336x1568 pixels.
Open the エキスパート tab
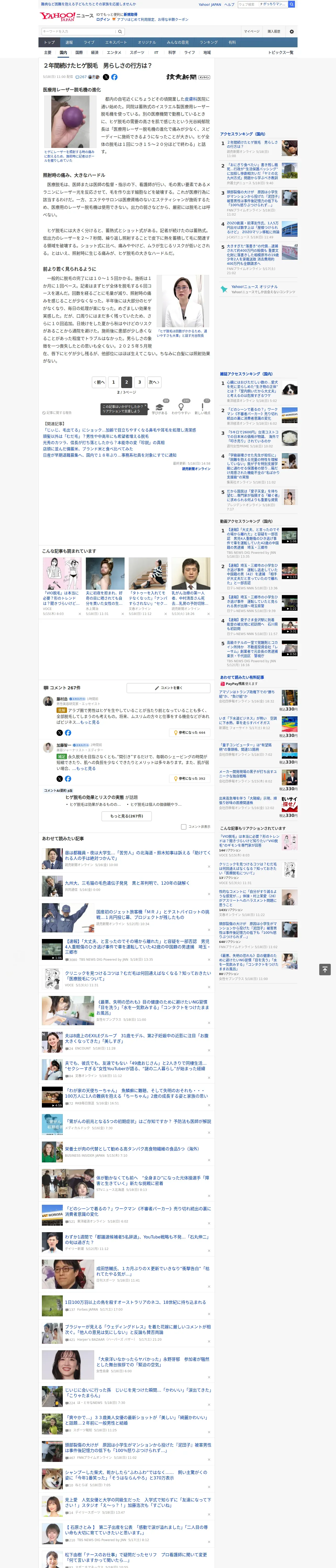pyautogui.click(x=116, y=42)
